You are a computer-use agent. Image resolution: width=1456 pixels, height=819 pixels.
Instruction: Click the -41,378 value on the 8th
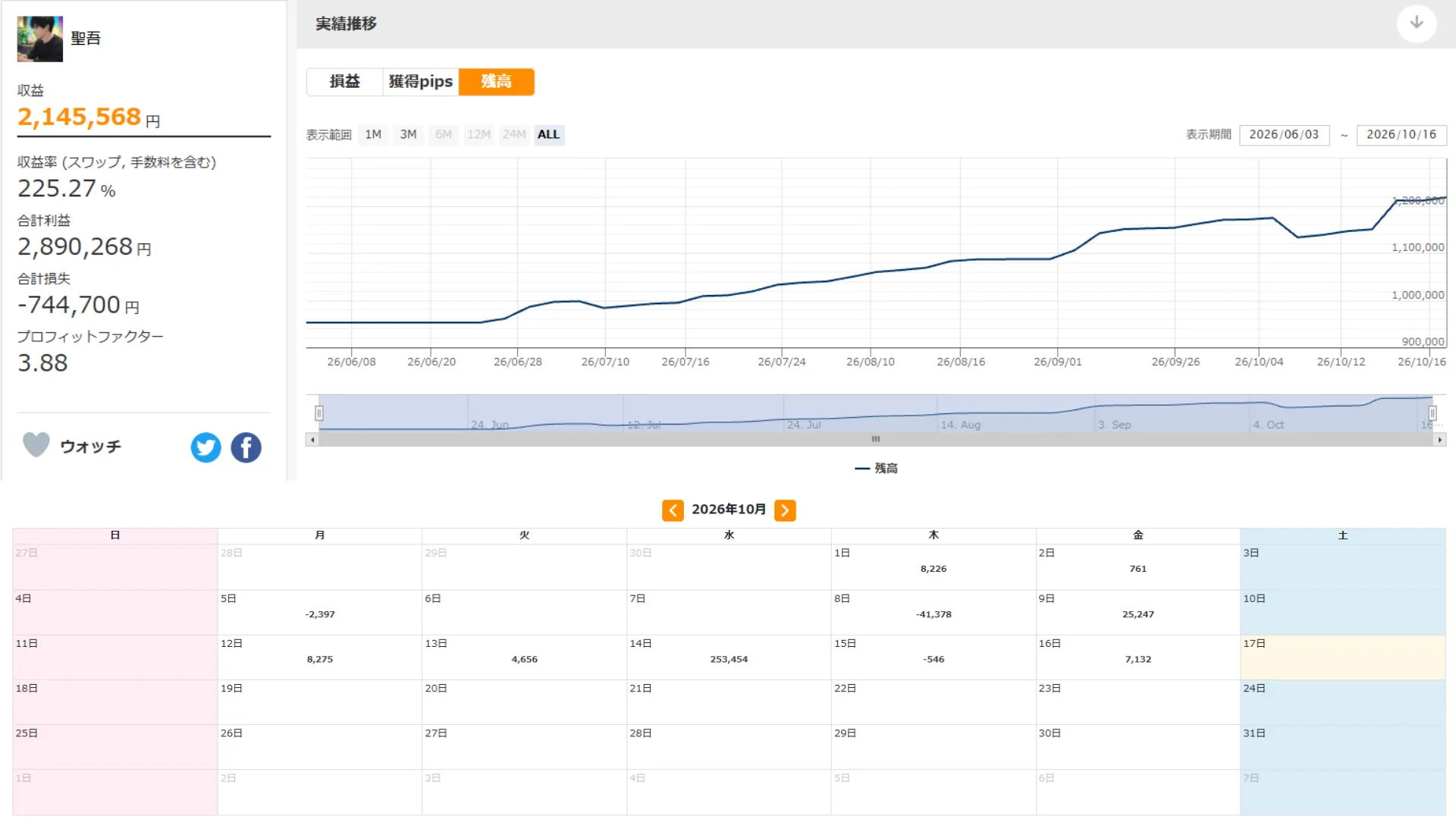(x=934, y=615)
